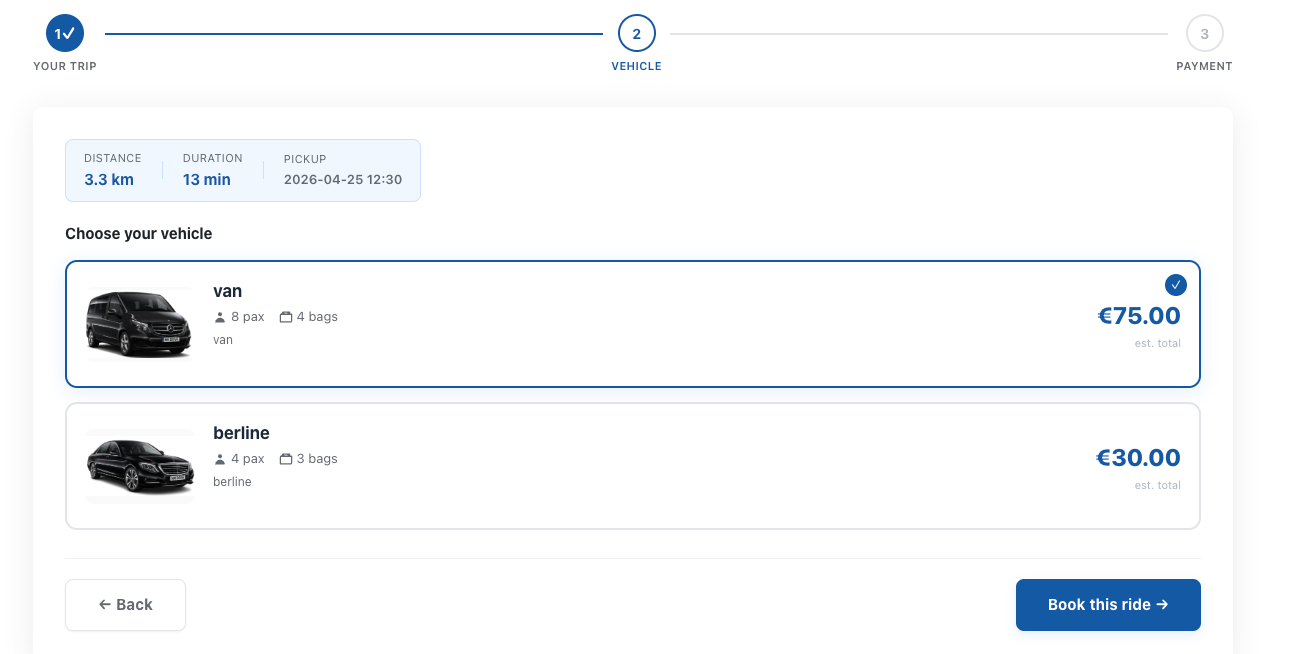
Task: Click the '4 bags' text on van card
Action: [x=317, y=317]
